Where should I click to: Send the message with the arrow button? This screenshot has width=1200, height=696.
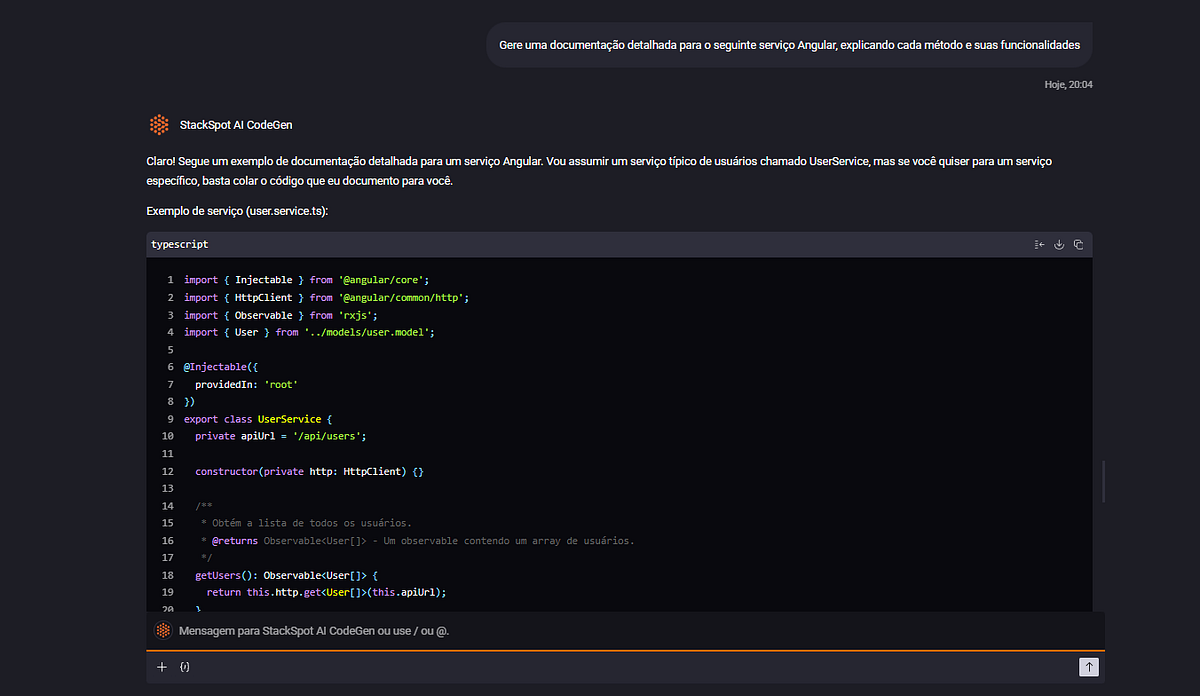(1088, 666)
